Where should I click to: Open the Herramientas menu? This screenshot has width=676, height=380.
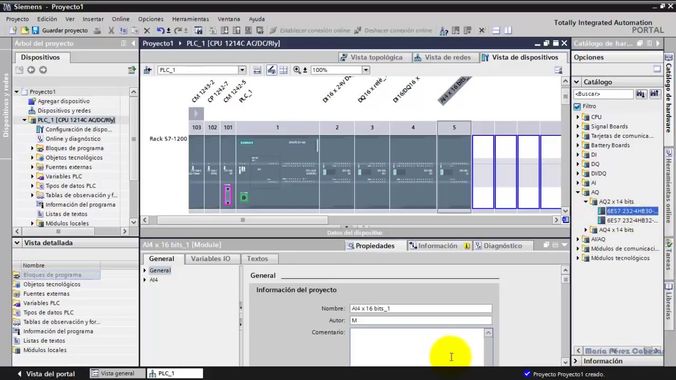tap(190, 19)
